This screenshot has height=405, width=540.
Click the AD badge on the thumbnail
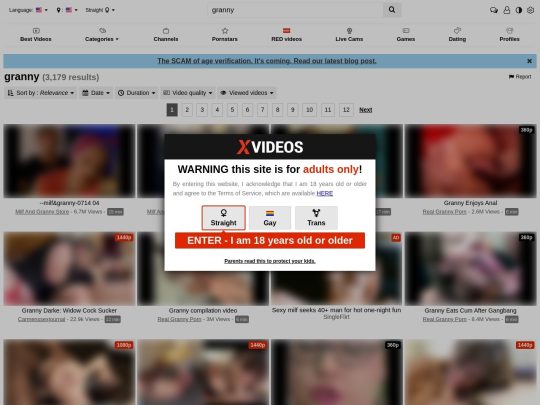[396, 237]
